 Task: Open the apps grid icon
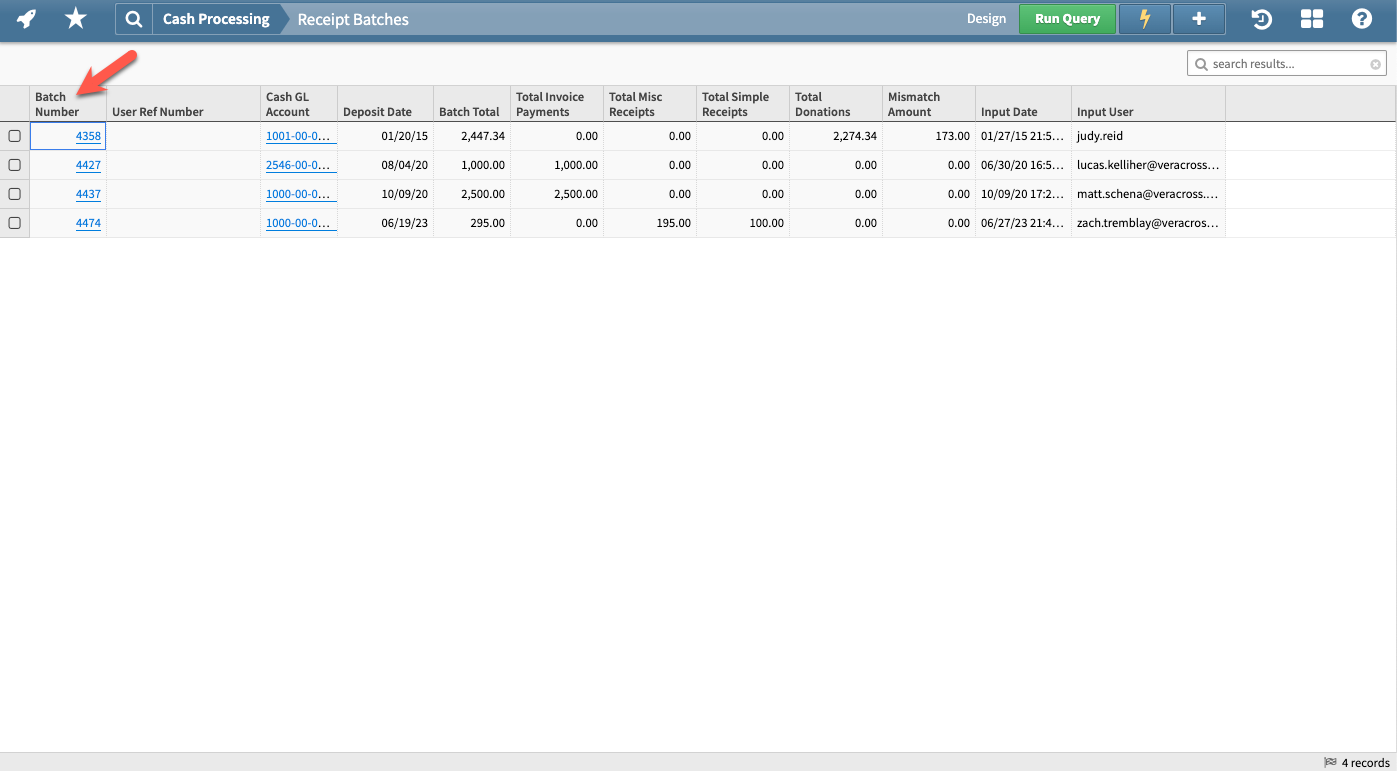[x=1311, y=18]
